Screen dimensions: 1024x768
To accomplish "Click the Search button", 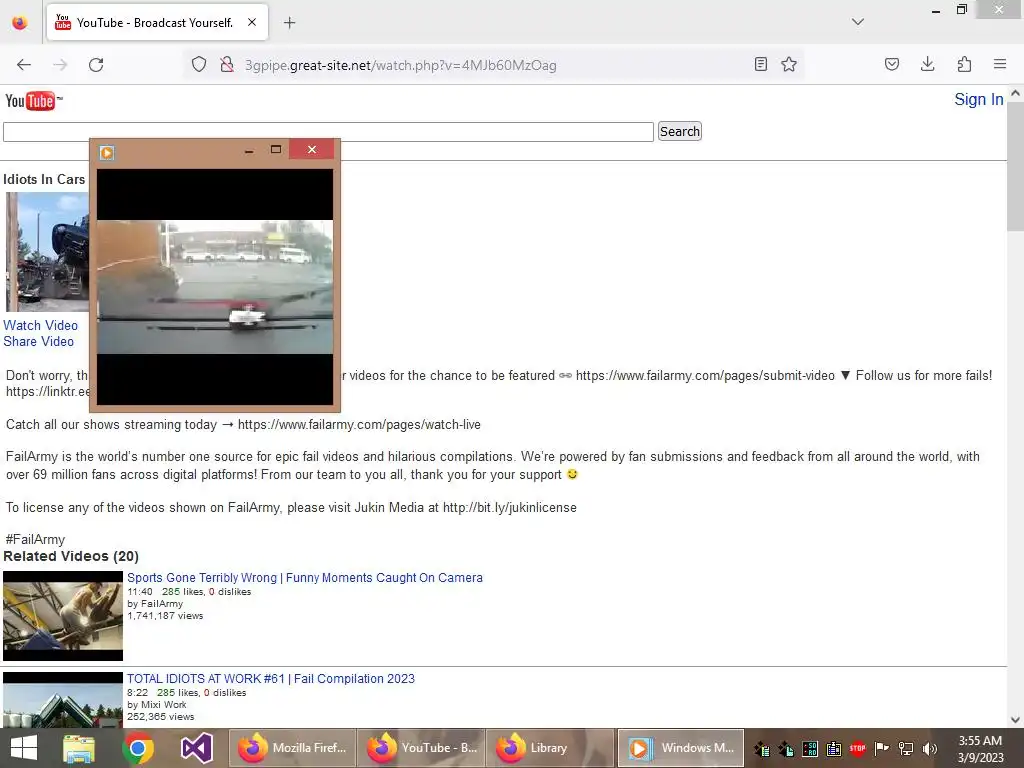I will coord(679,131).
